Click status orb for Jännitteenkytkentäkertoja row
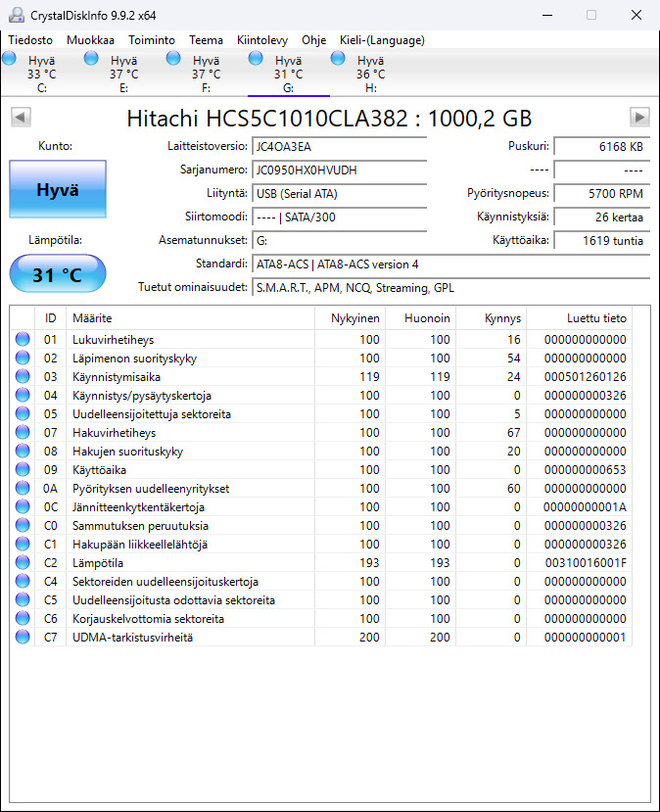The image size is (660, 812). [x=23, y=507]
